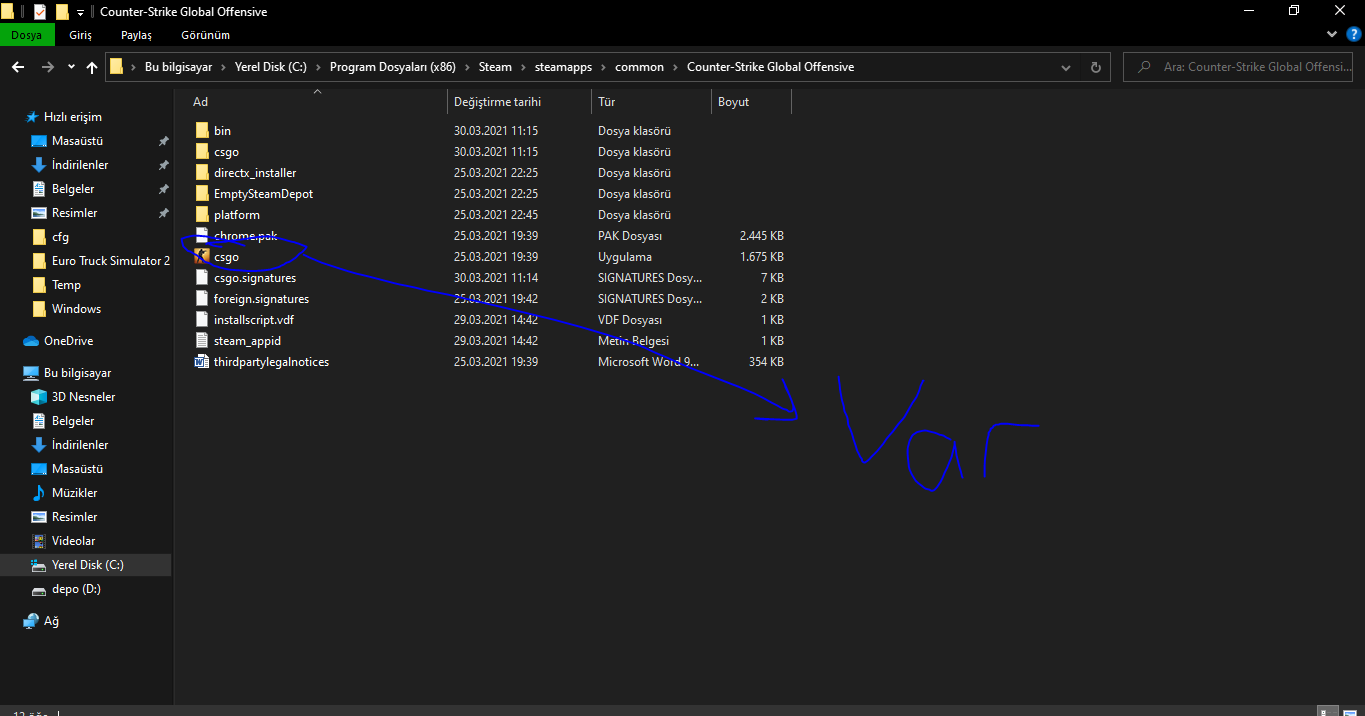Switch to the Paylaş ribbon tab
Screen dimensions: 1365x716
click(136, 35)
